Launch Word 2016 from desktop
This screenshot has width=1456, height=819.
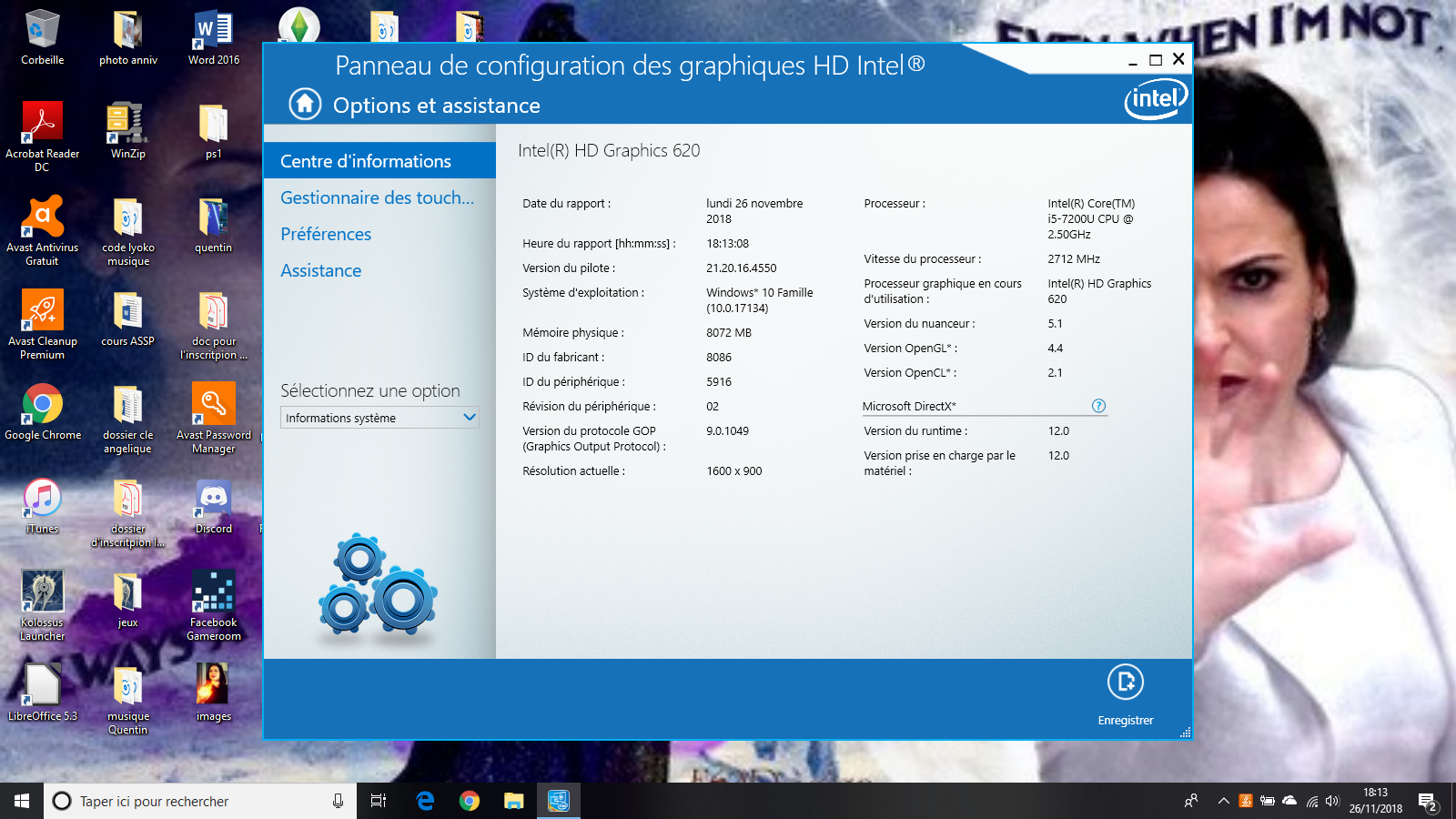pos(214,38)
